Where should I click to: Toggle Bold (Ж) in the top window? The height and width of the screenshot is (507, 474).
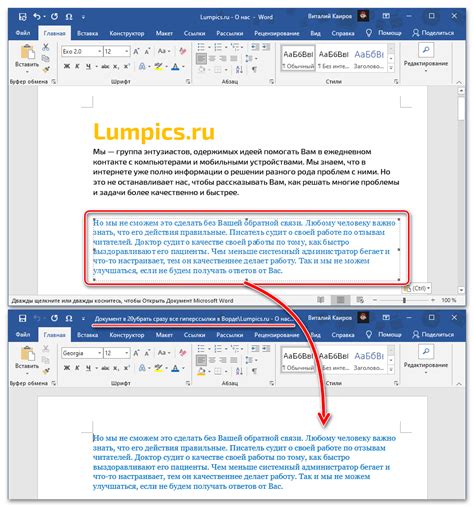pos(67,67)
